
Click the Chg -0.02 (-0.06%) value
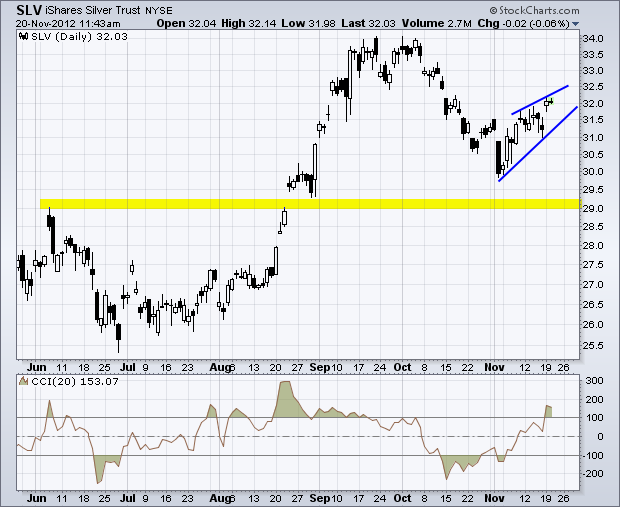pos(523,23)
